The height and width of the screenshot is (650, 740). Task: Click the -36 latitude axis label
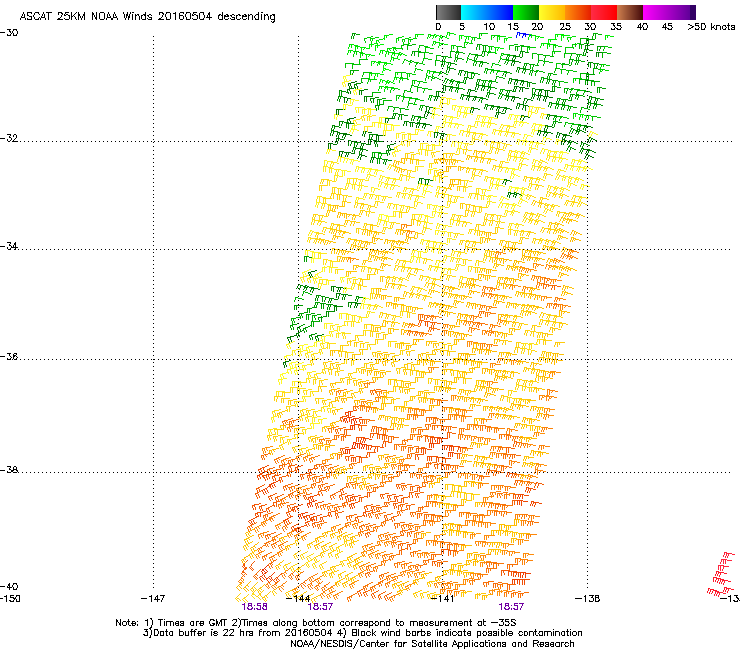coord(9,357)
